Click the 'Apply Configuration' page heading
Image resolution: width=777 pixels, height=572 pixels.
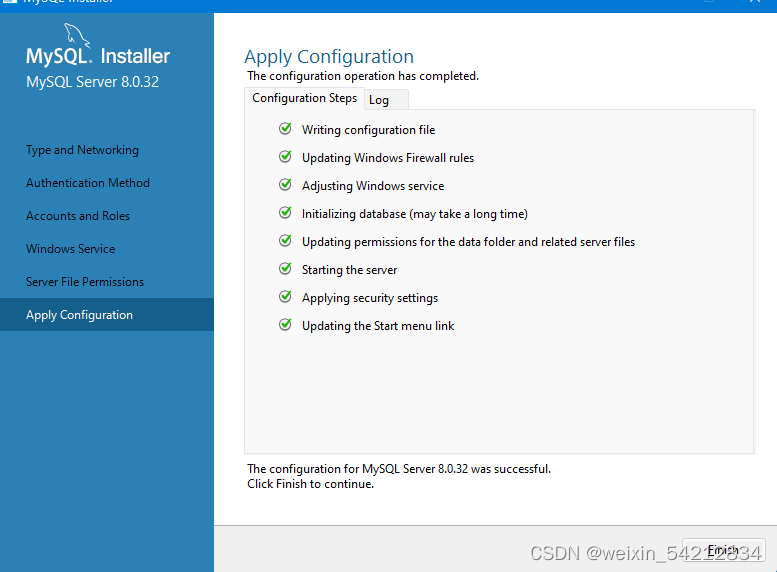[329, 57]
